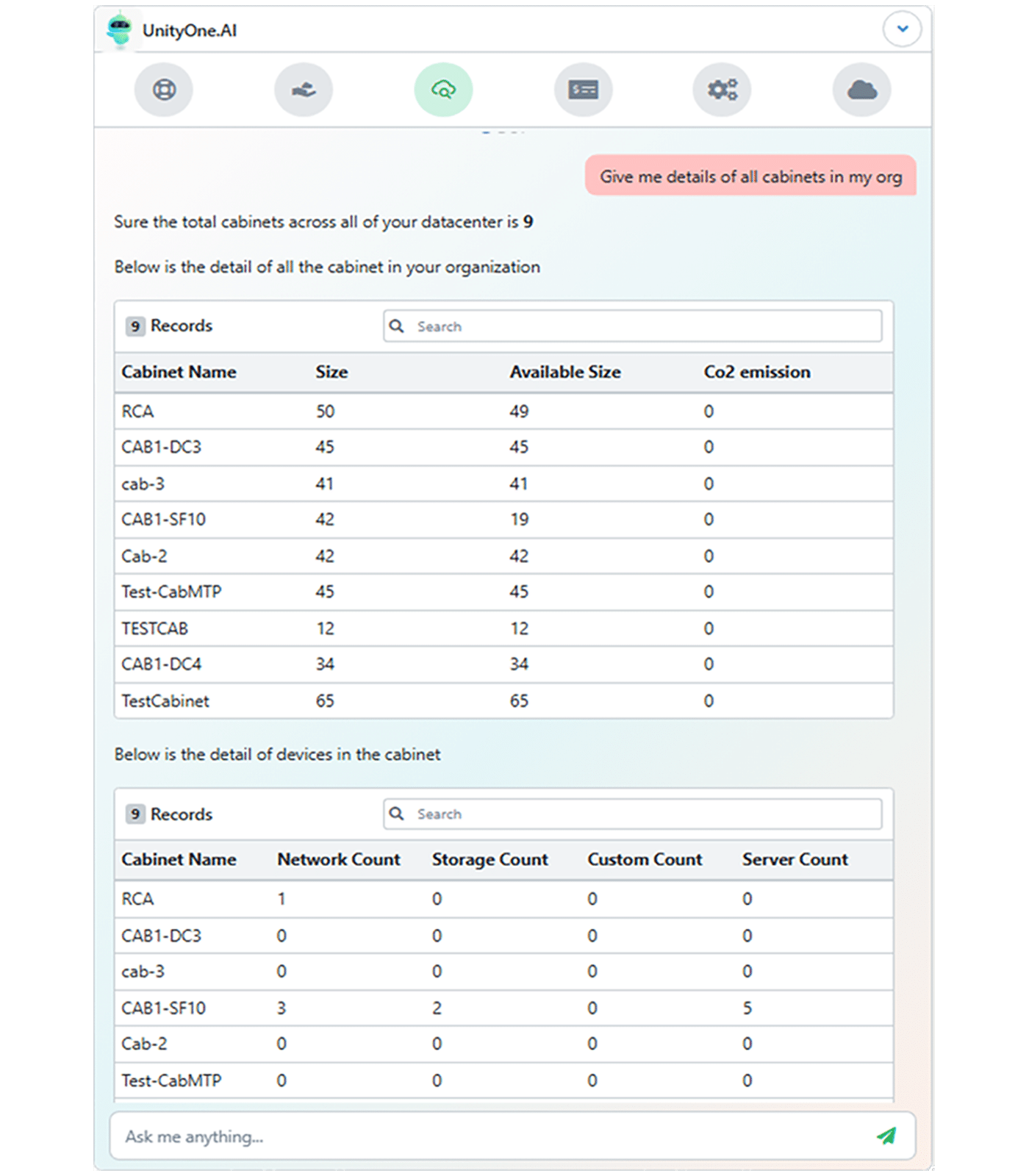Open the dollar billing icon
1029x1176 pixels.
[583, 90]
